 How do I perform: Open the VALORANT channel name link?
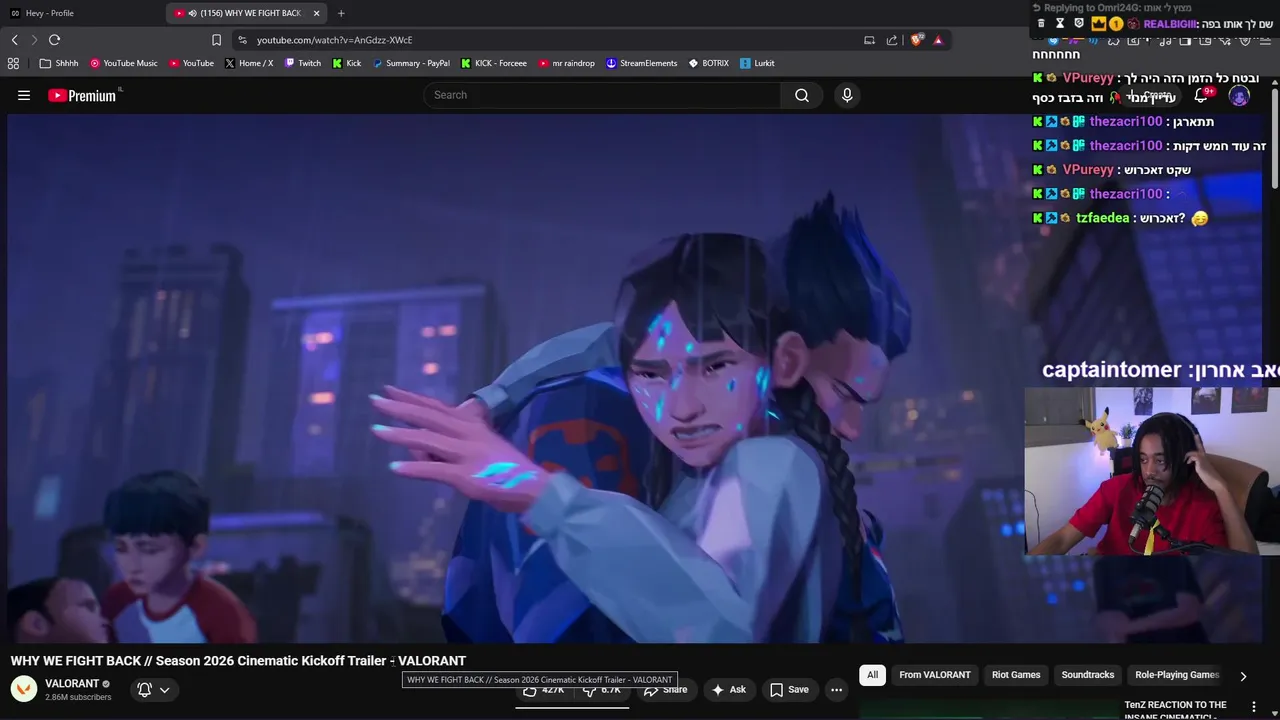tap(72, 684)
